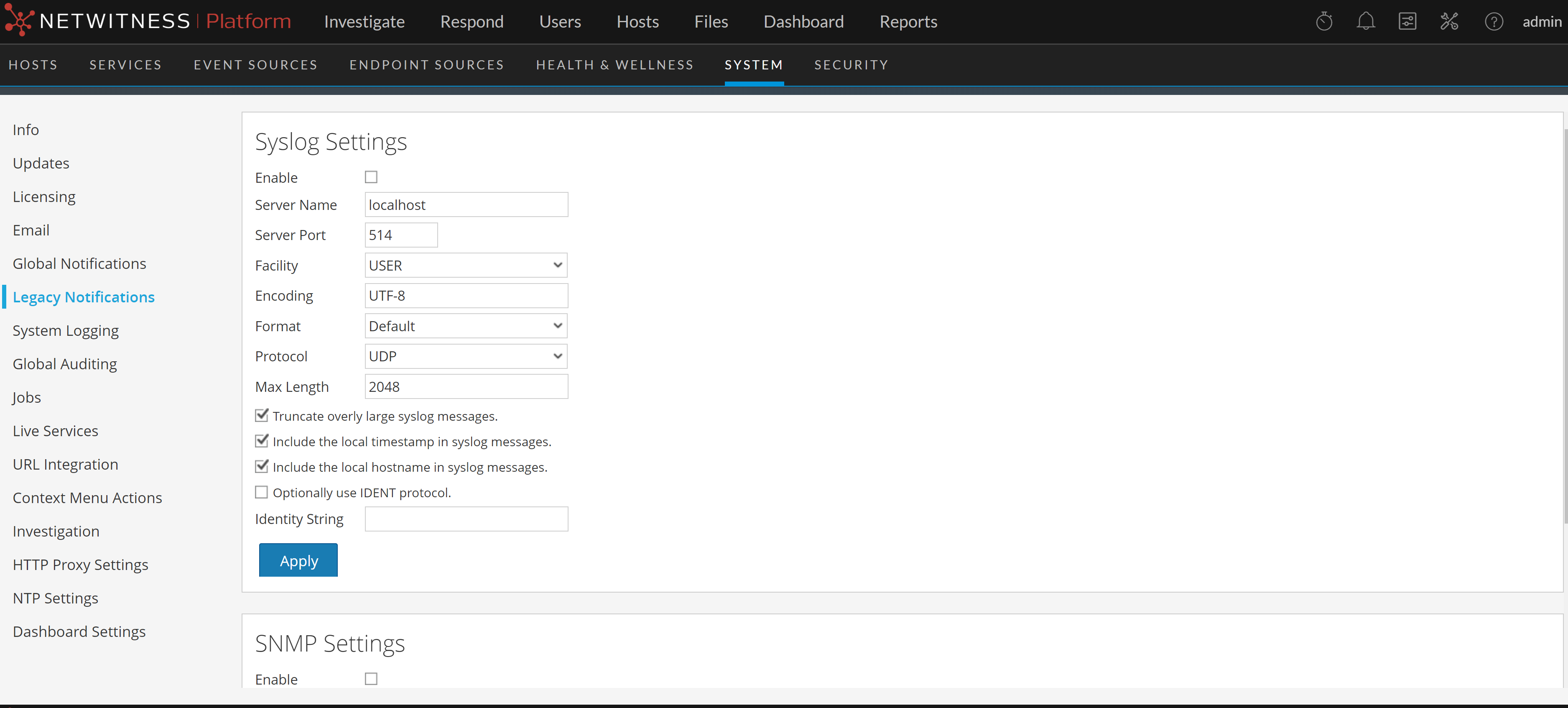The height and width of the screenshot is (708, 1568).
Task: Toggle Optionally use IDENT protocol checkbox
Action: click(262, 492)
